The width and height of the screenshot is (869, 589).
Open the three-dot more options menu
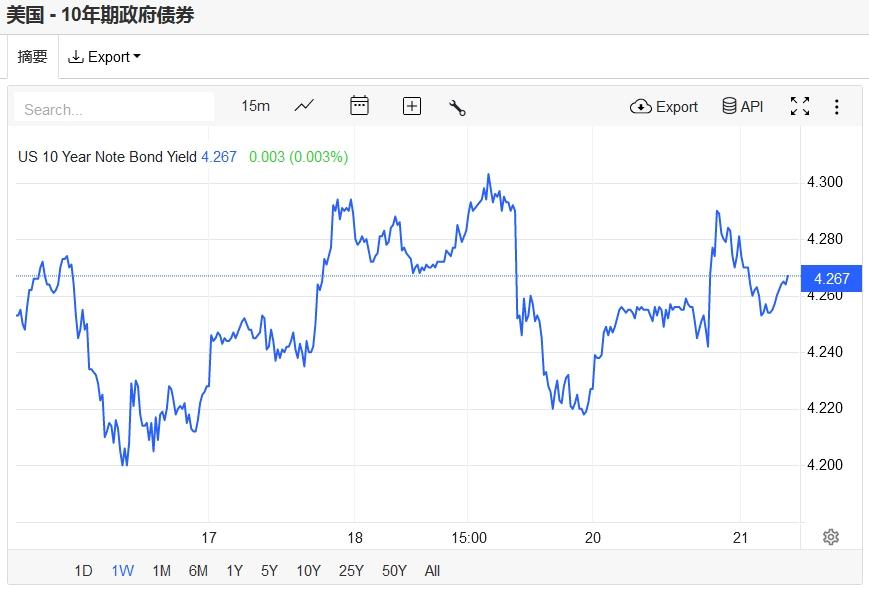click(x=837, y=106)
